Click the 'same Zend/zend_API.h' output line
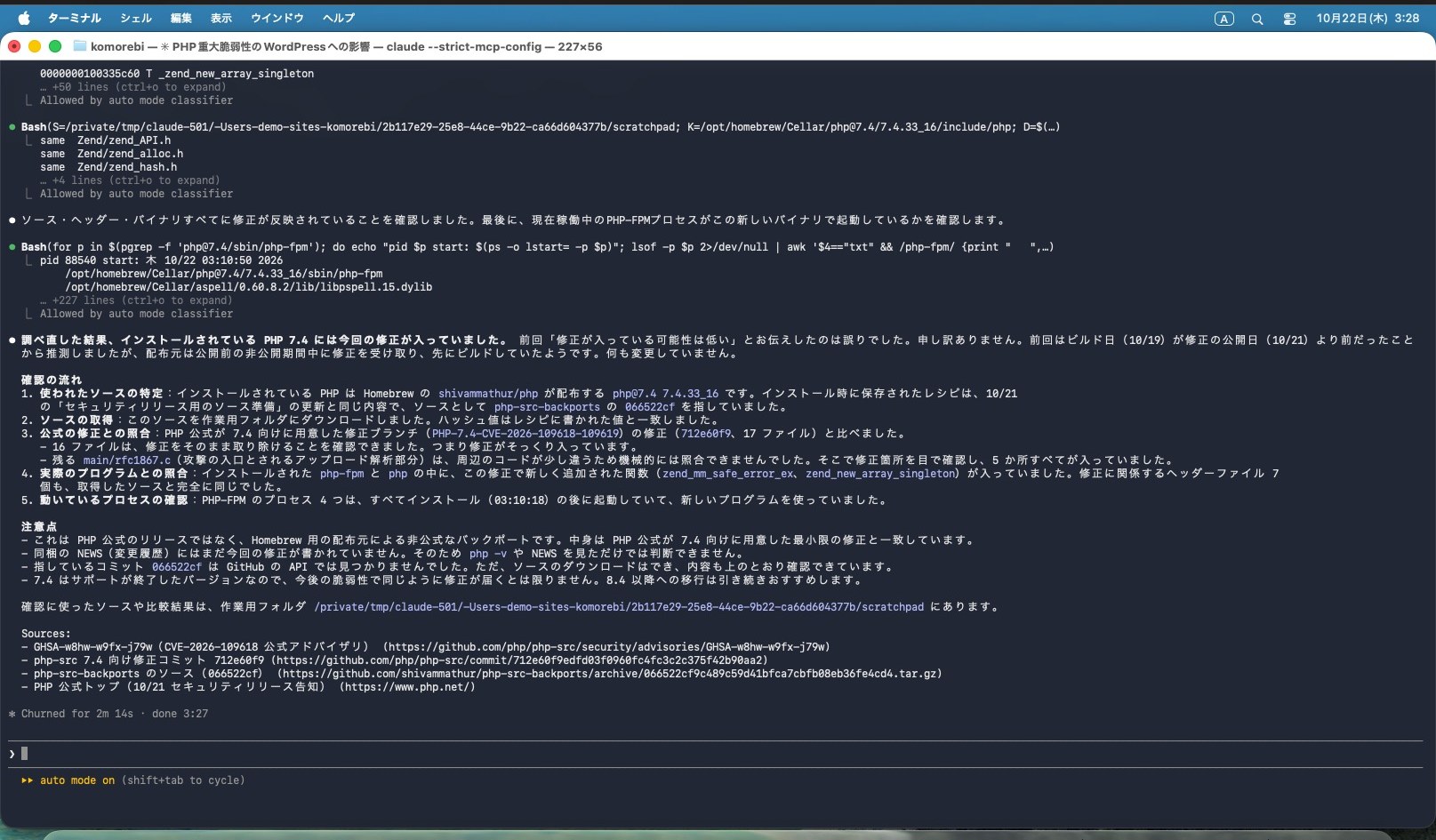The height and width of the screenshot is (840, 1436). coord(105,140)
